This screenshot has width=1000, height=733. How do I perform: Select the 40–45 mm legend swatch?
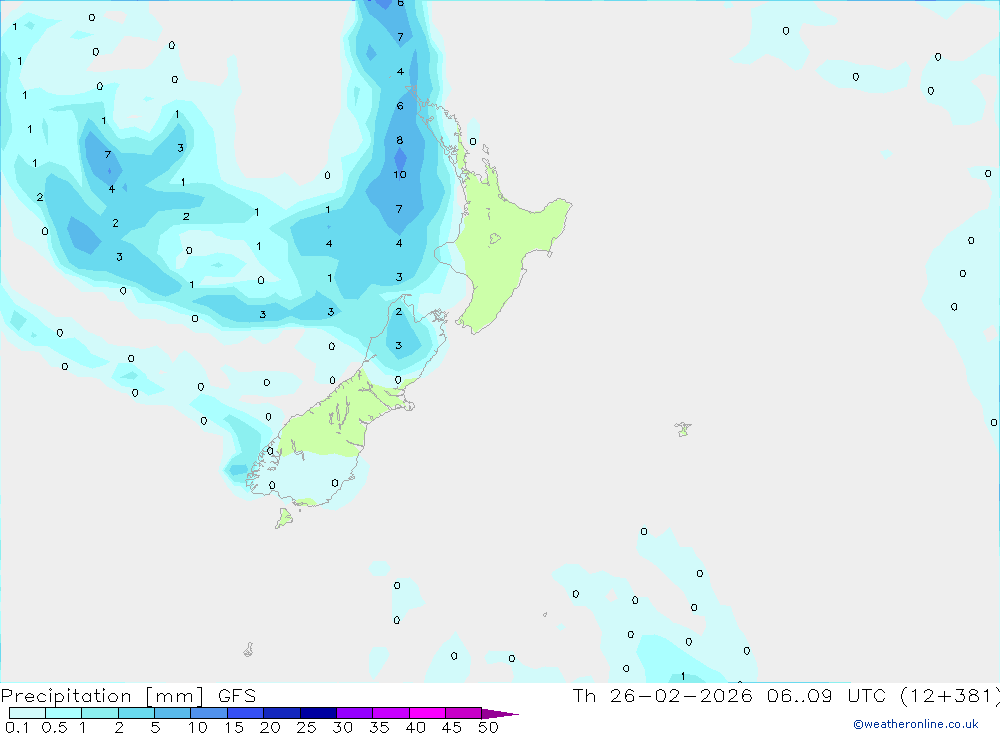427,713
